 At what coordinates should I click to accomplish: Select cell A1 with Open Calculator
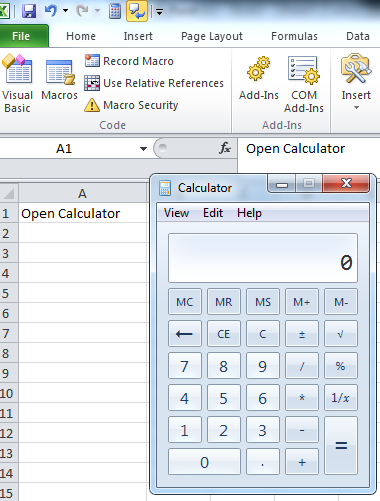tap(83, 213)
